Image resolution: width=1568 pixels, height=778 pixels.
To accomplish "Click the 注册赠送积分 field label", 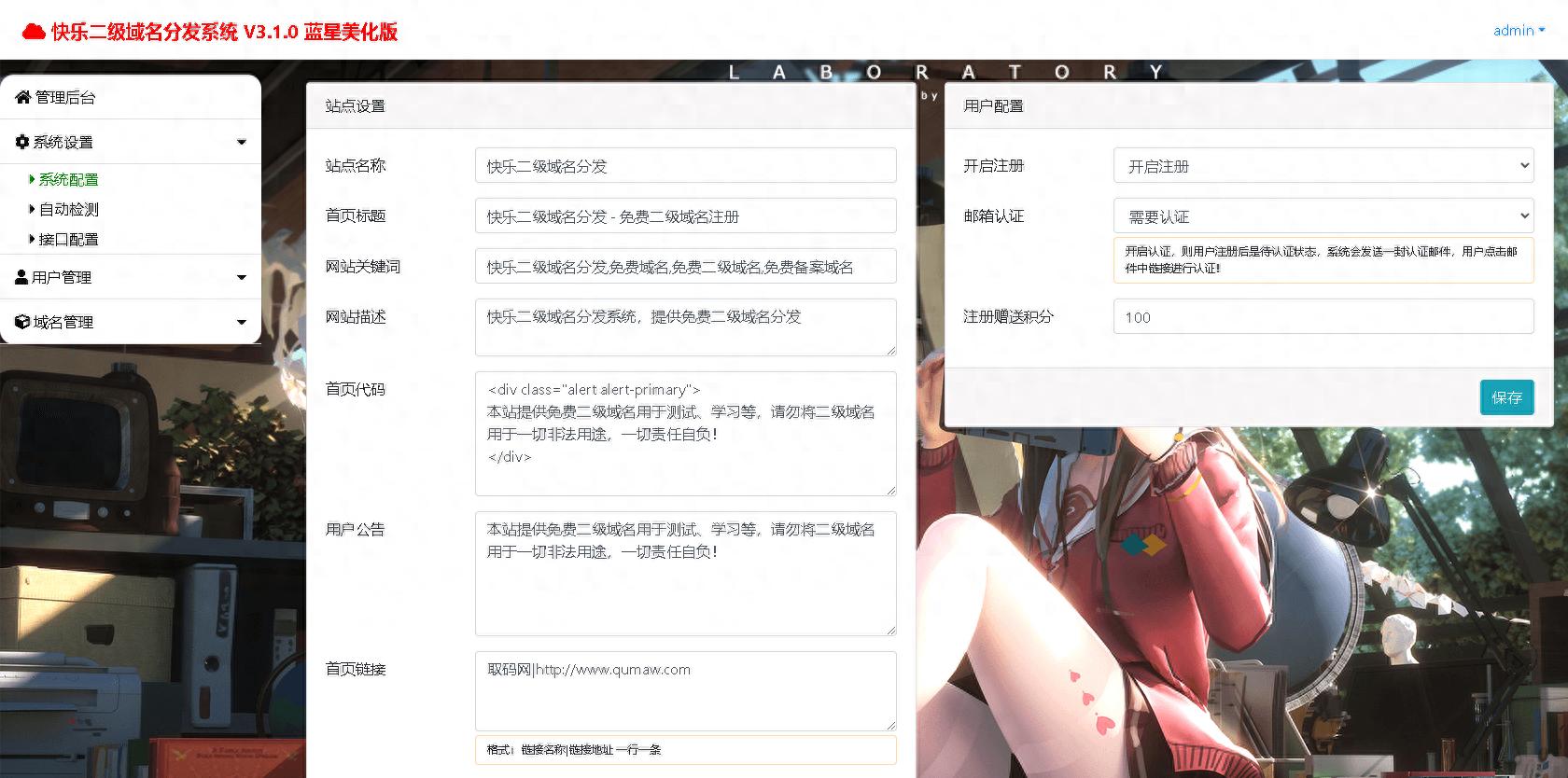I will [x=1008, y=317].
